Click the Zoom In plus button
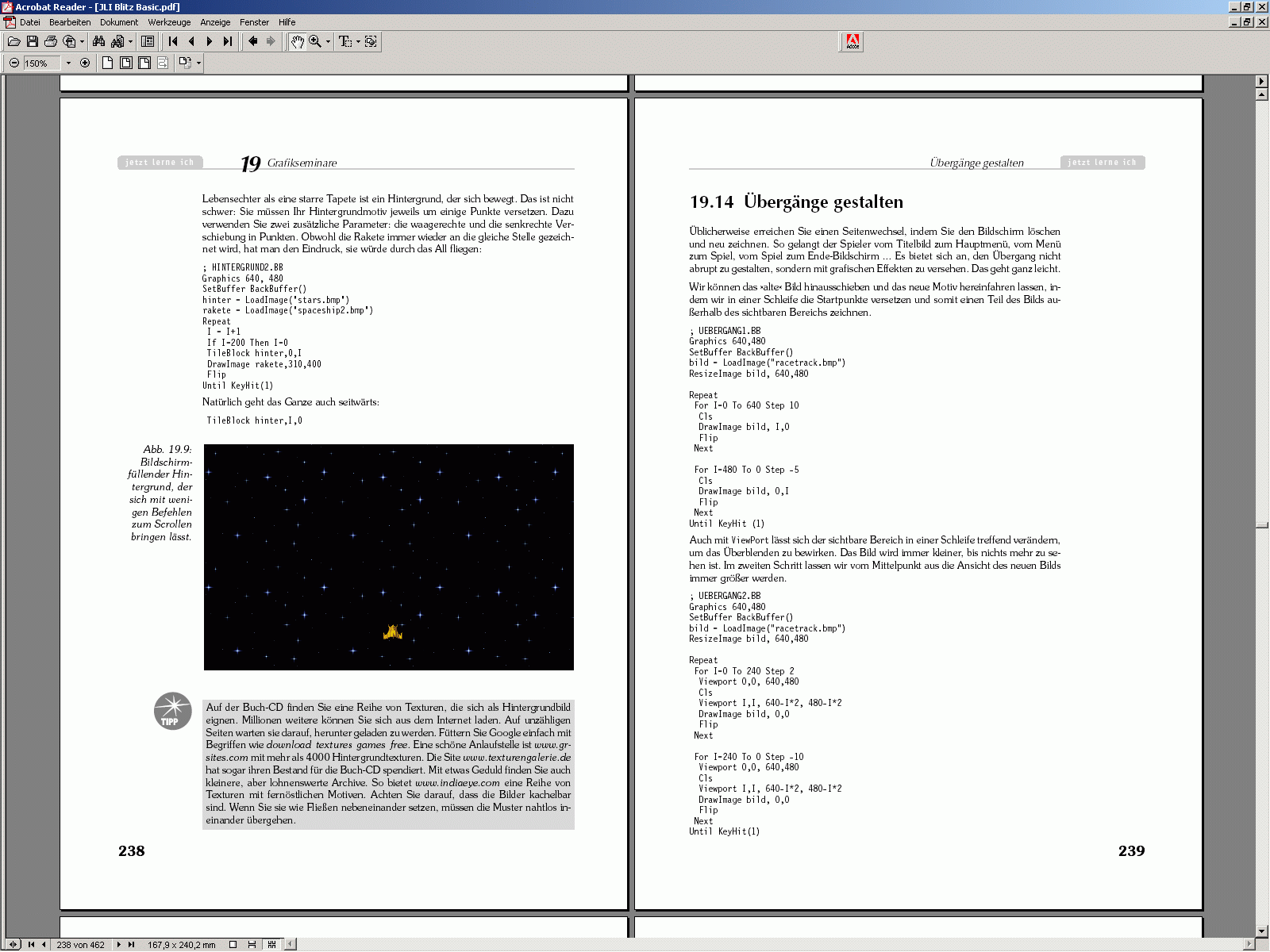The height and width of the screenshot is (952, 1270). [x=85, y=63]
